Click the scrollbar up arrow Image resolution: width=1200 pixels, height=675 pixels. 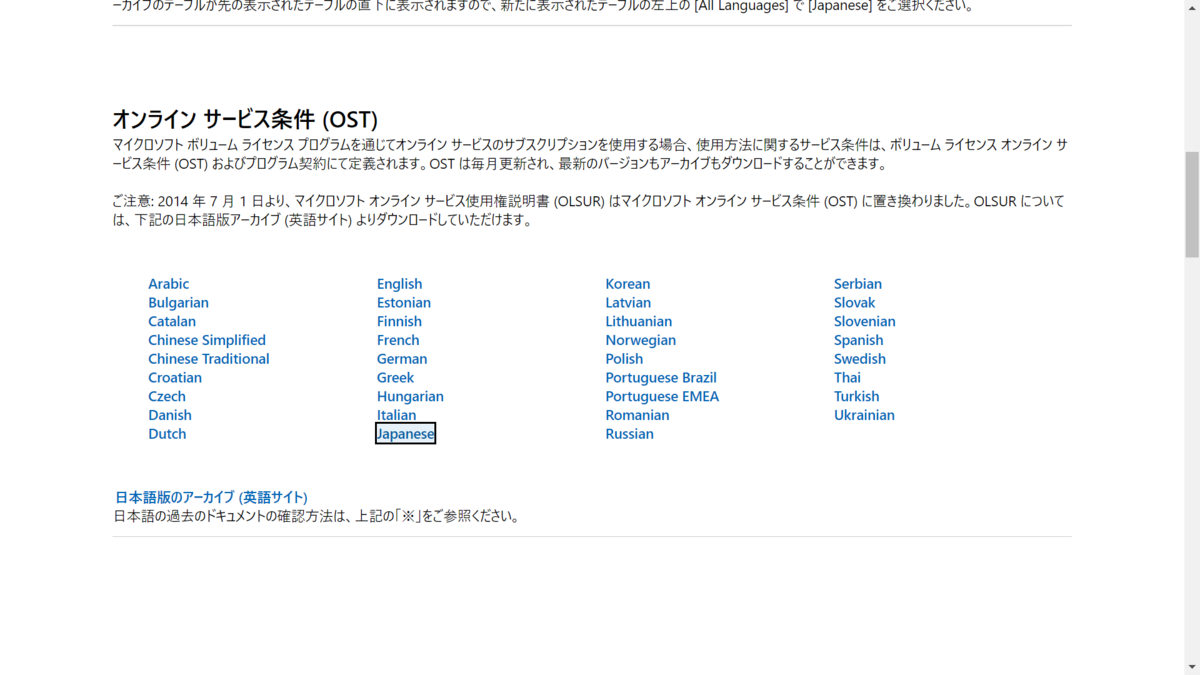click(1191, 8)
